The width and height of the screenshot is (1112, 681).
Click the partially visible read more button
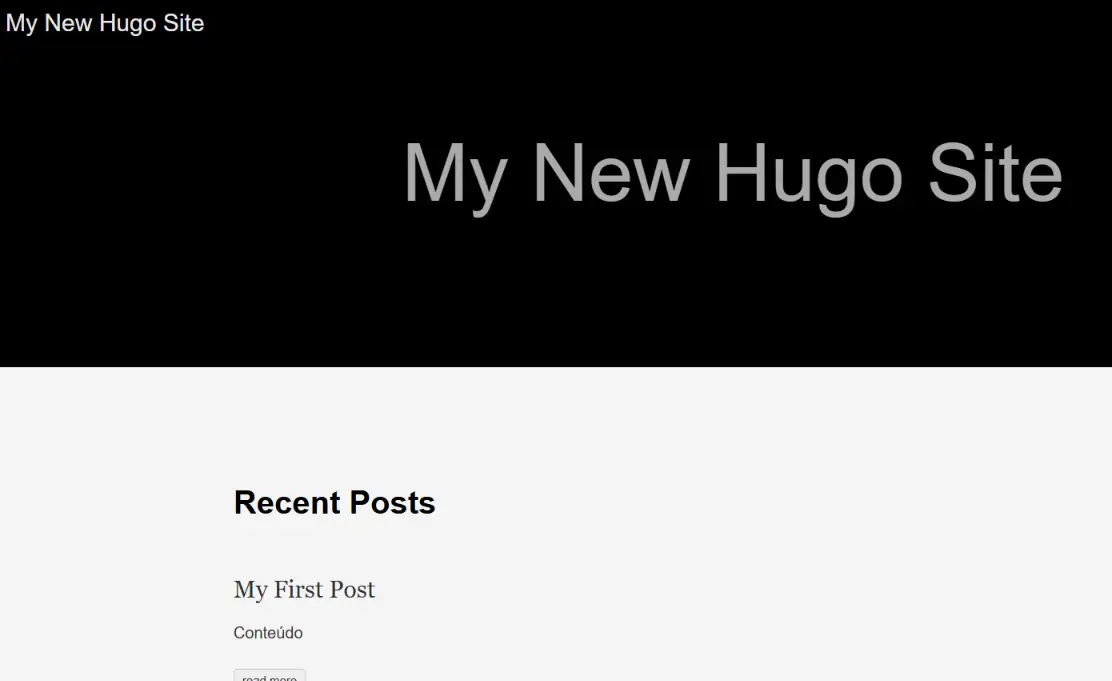coord(269,675)
